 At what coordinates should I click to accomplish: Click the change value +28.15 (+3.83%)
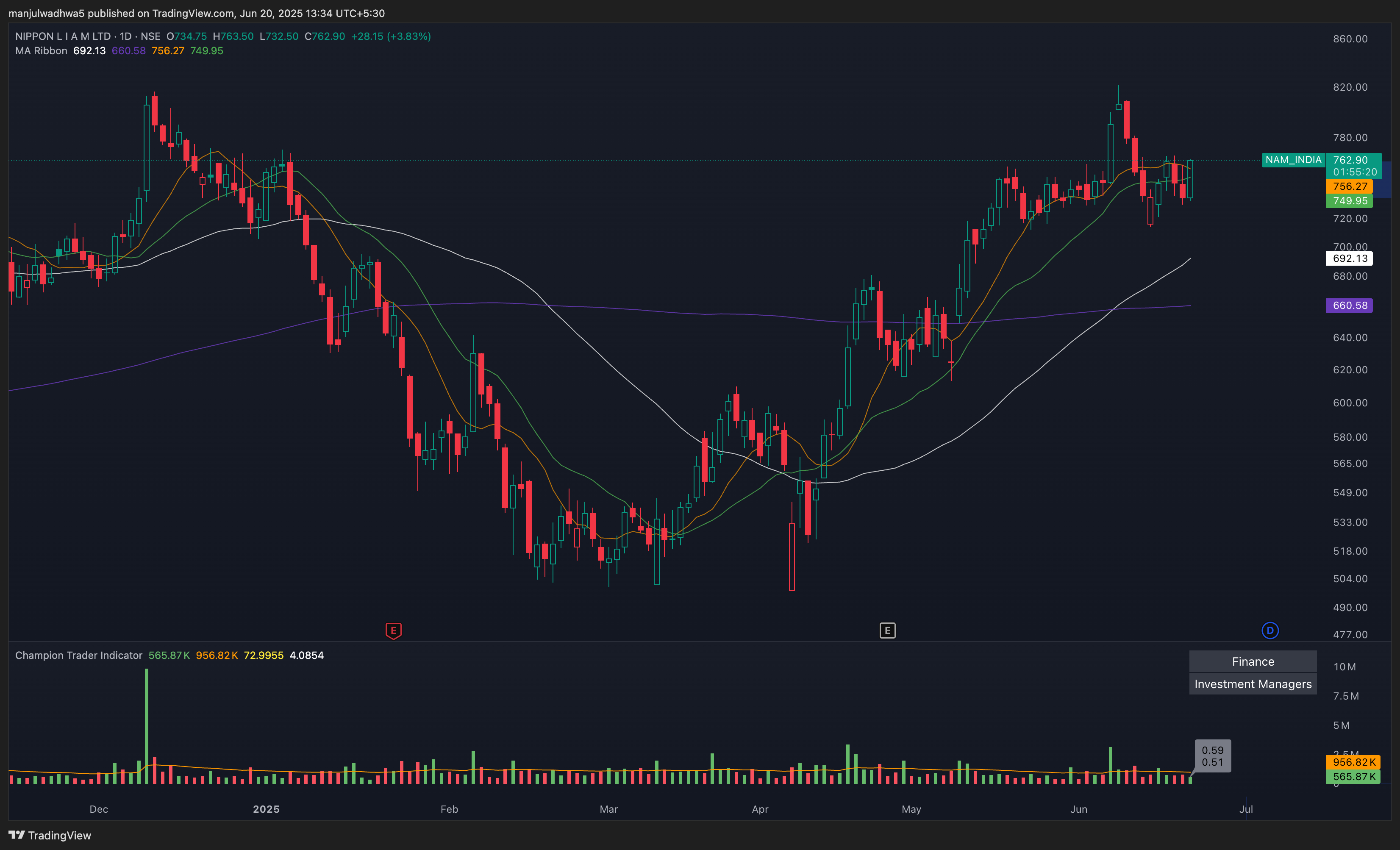[x=391, y=36]
